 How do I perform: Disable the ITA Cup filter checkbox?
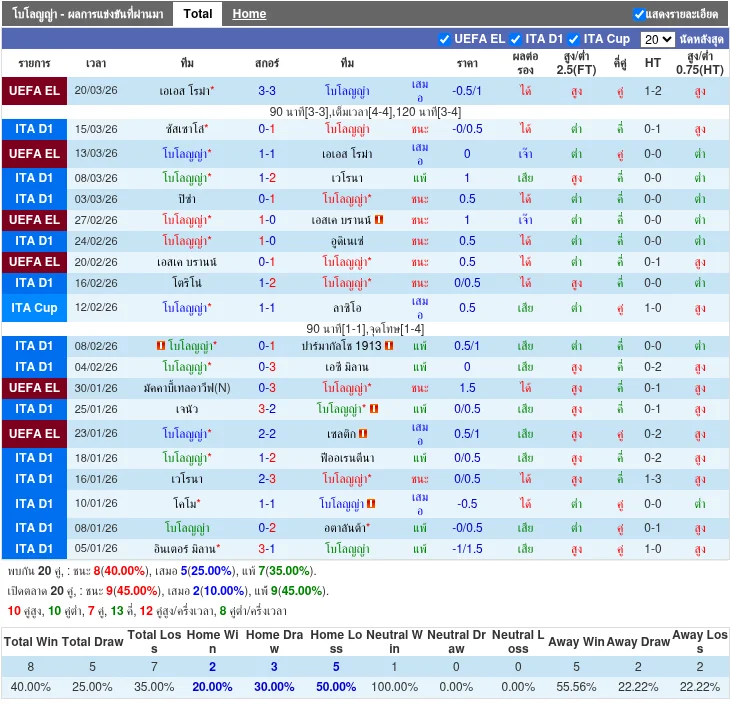pos(574,39)
